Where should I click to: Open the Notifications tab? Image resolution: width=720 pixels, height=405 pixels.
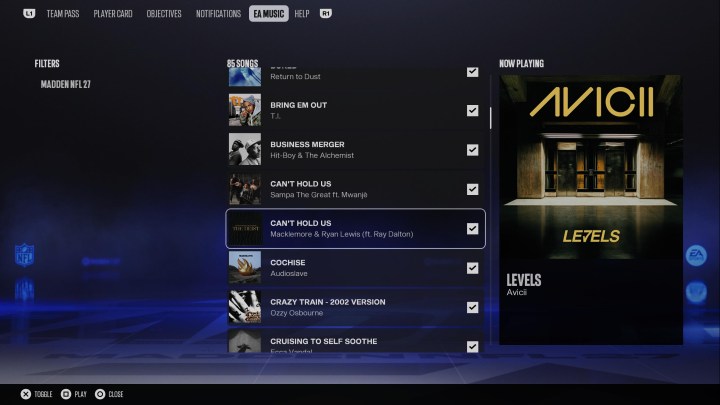coord(218,14)
